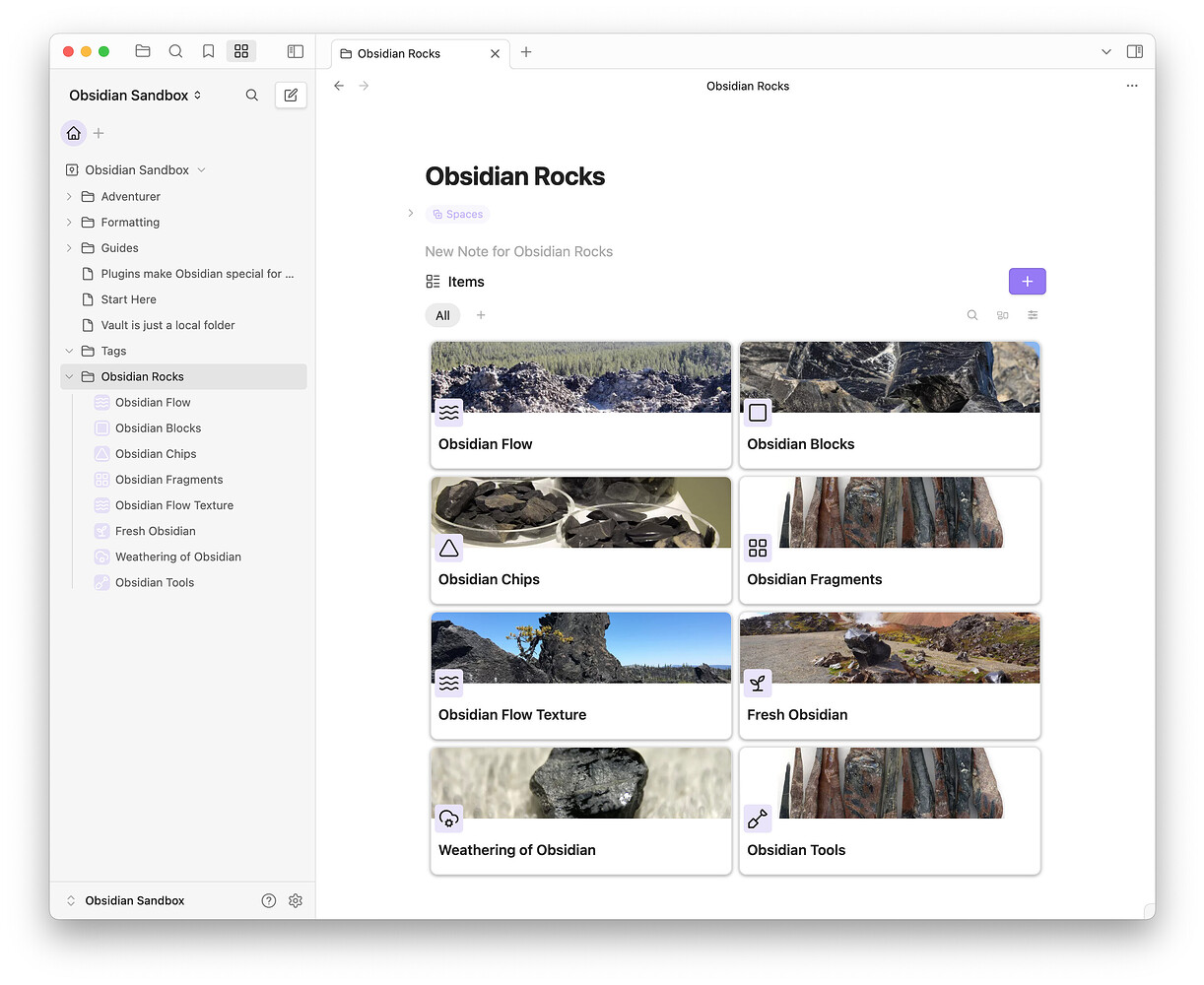1204x985 pixels.
Task: Click the search icon inside the Items list
Action: (971, 314)
